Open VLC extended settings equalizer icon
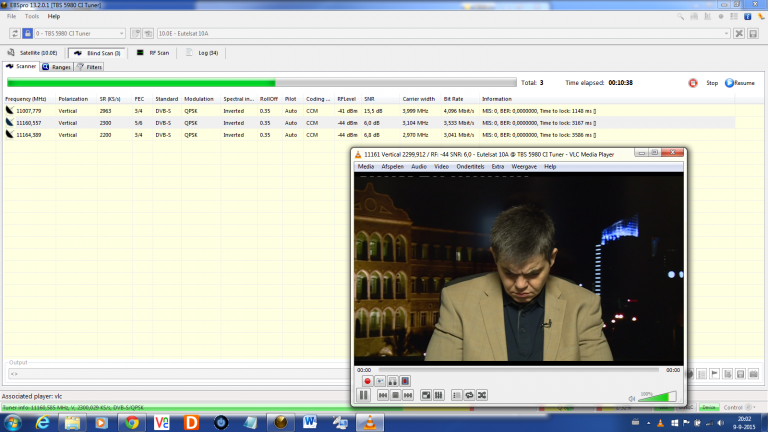768x432 pixels. [438, 395]
